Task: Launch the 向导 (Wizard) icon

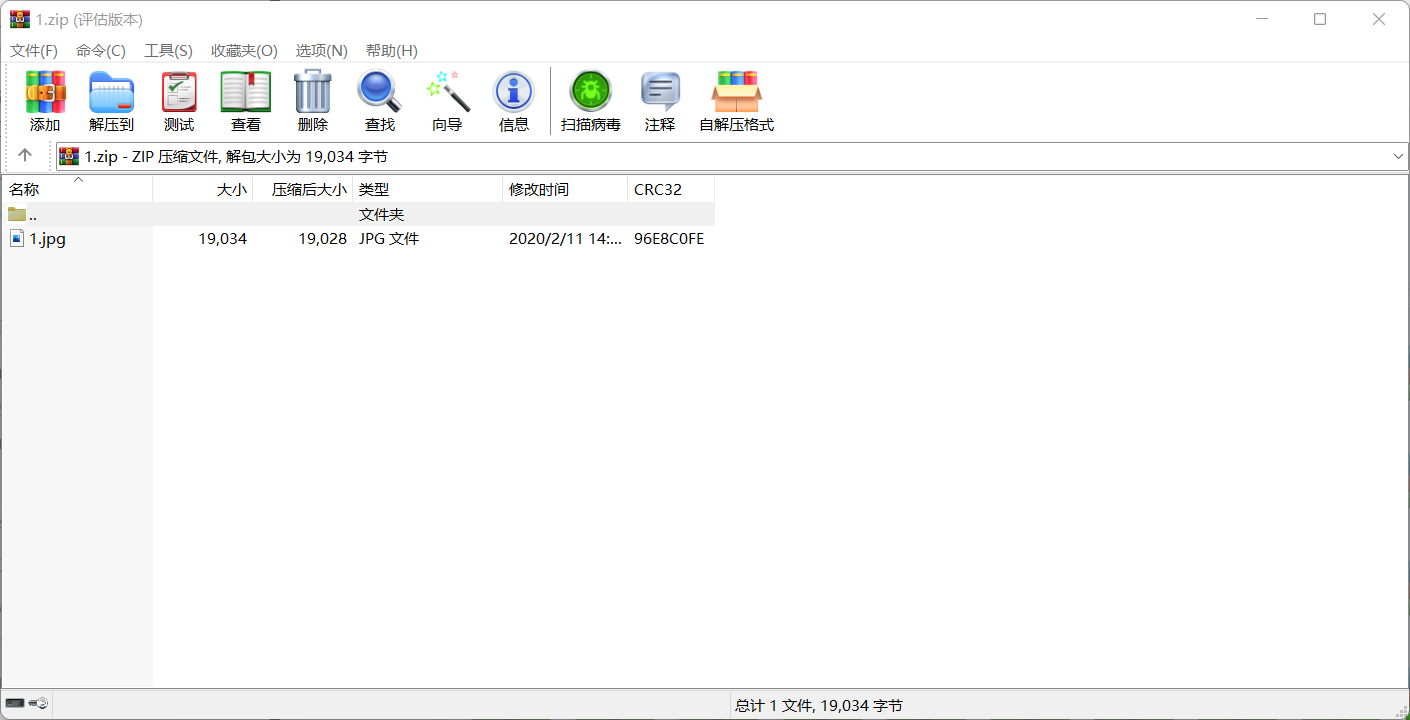Action: [446, 100]
